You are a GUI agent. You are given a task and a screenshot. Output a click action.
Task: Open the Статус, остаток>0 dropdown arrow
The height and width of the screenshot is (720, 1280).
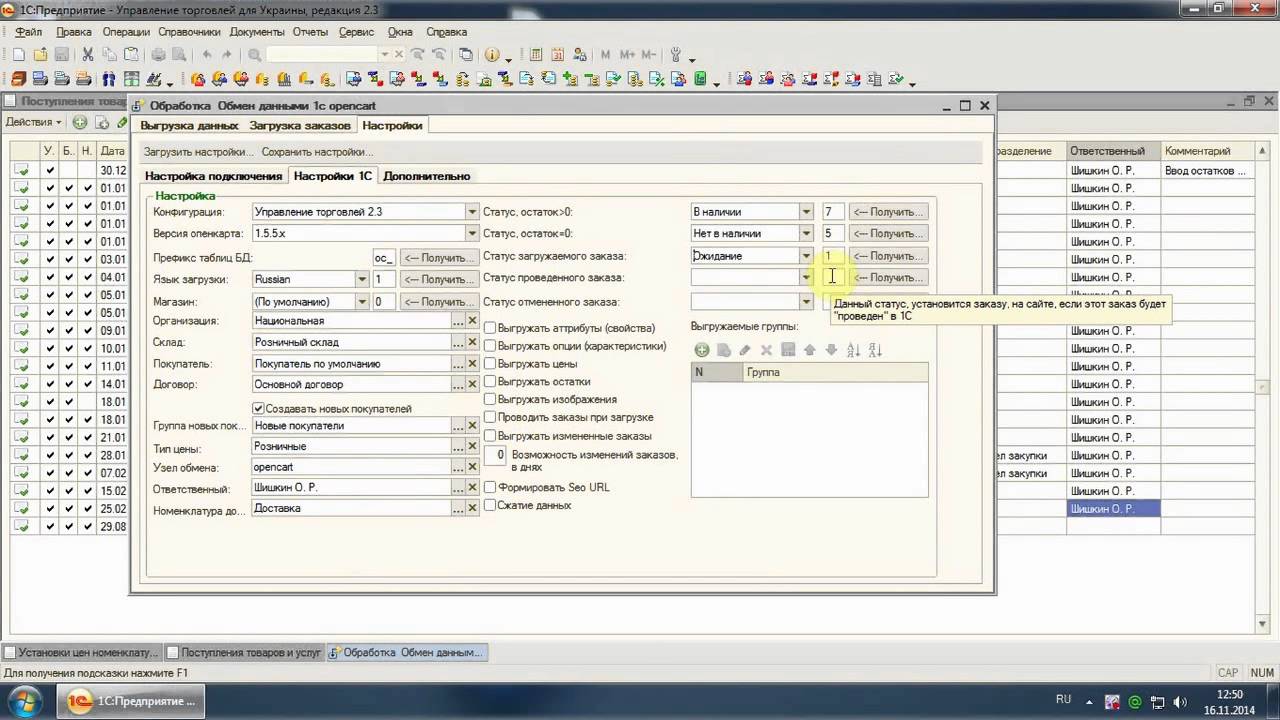coord(806,212)
